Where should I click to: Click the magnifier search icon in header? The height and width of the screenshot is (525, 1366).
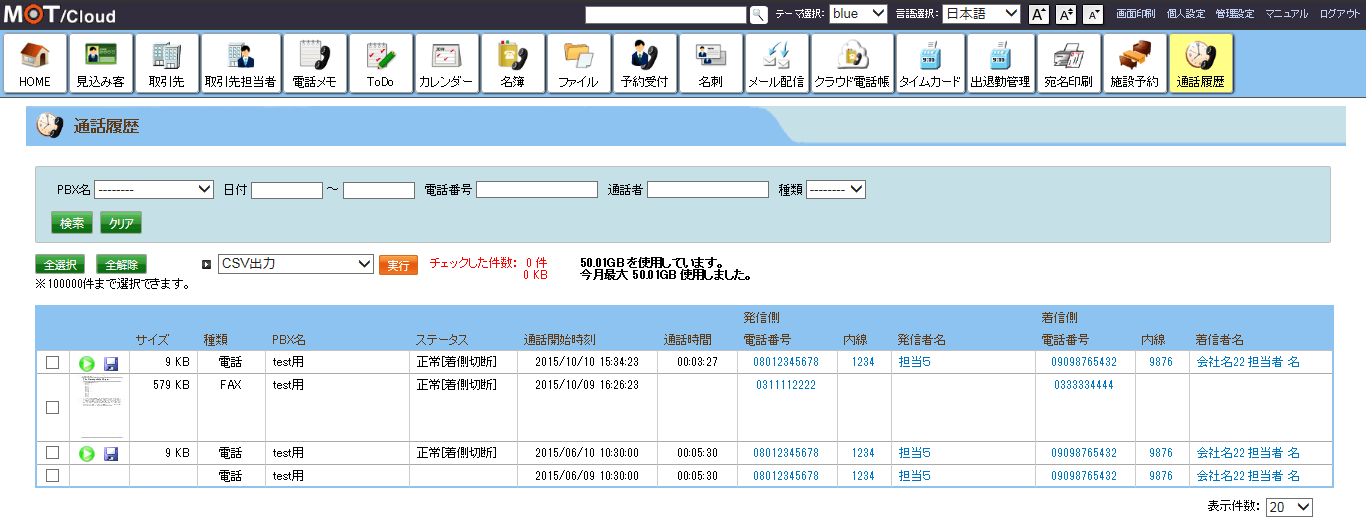[758, 14]
